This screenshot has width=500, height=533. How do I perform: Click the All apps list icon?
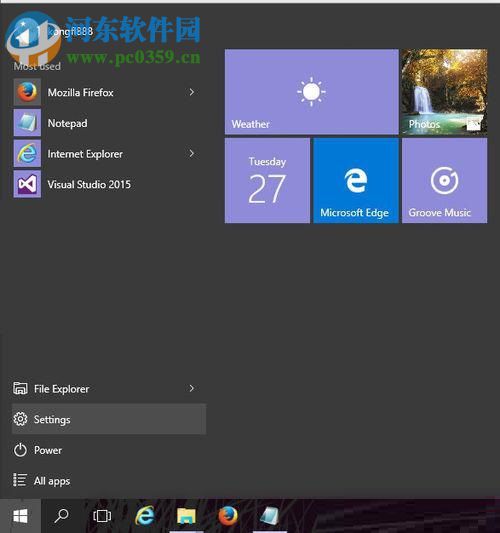(20, 480)
